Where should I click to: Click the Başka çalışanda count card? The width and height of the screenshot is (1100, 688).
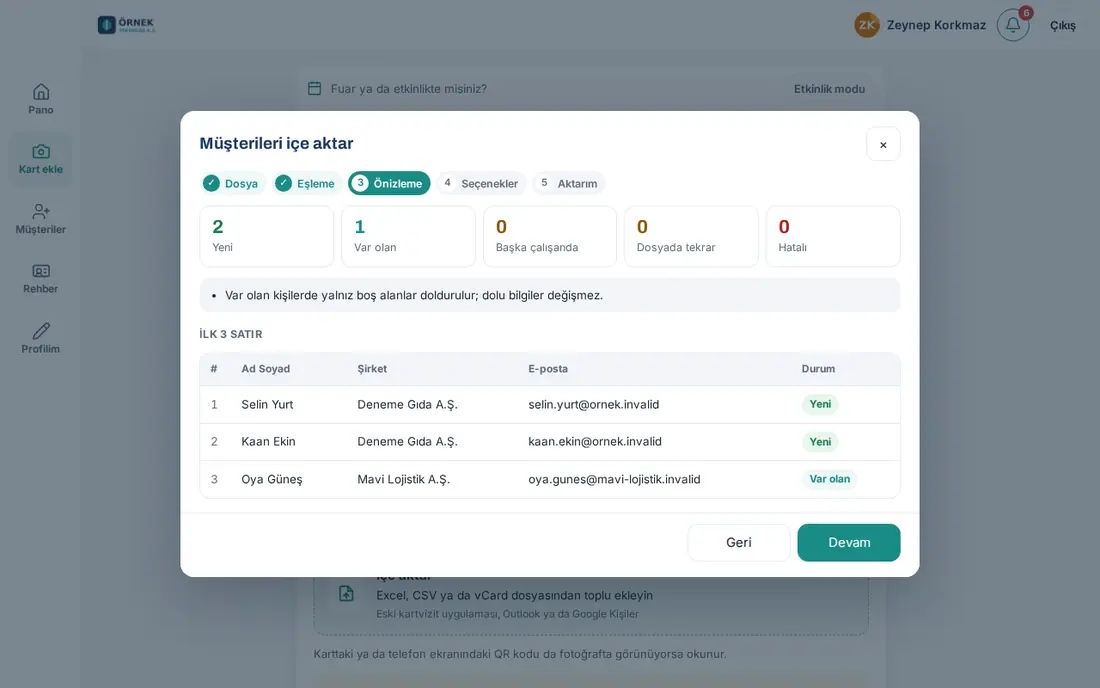(550, 236)
